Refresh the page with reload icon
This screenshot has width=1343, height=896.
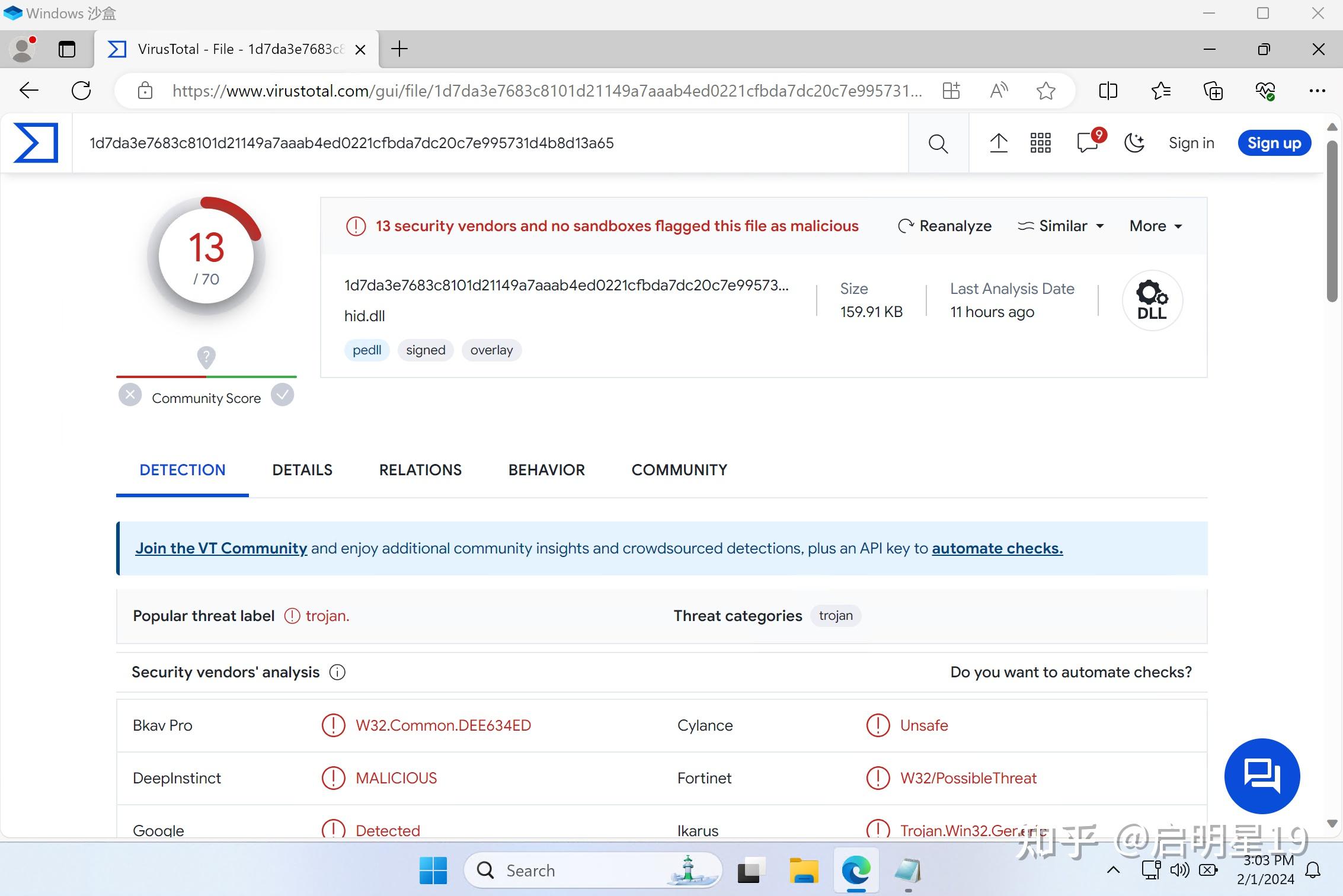tap(81, 91)
